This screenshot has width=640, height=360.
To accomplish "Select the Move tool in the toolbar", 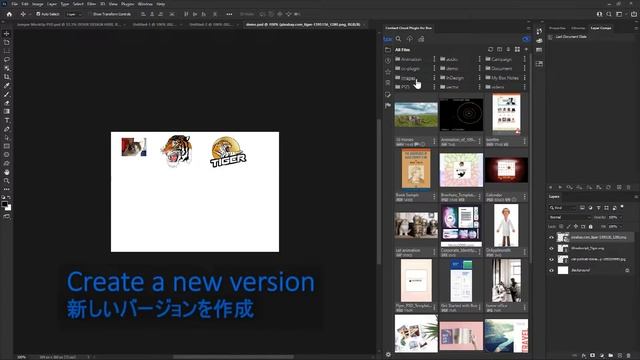I will click(x=7, y=33).
